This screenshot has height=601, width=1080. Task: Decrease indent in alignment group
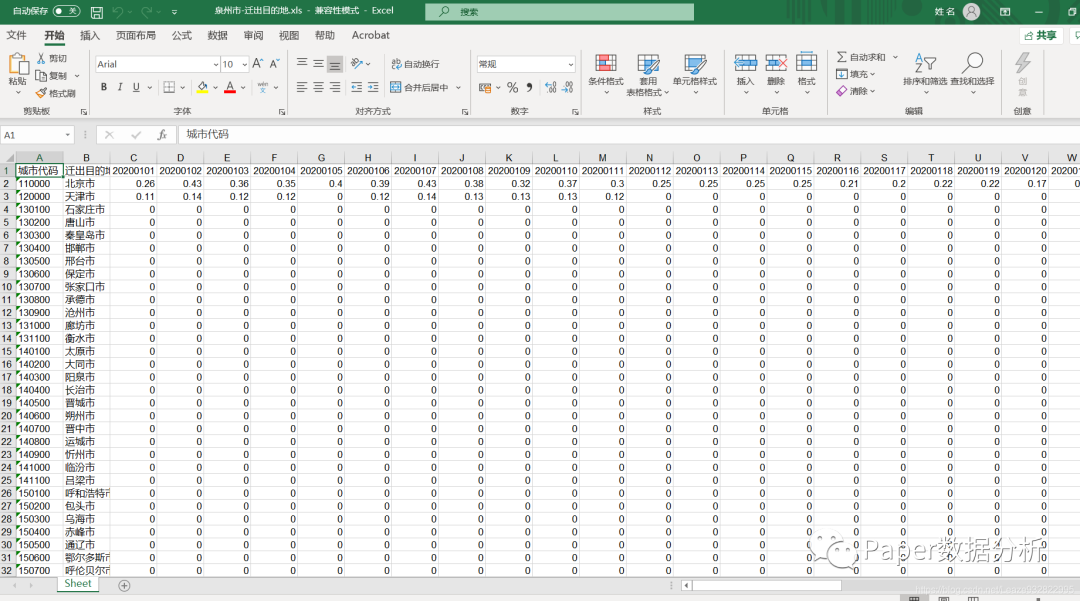click(356, 87)
